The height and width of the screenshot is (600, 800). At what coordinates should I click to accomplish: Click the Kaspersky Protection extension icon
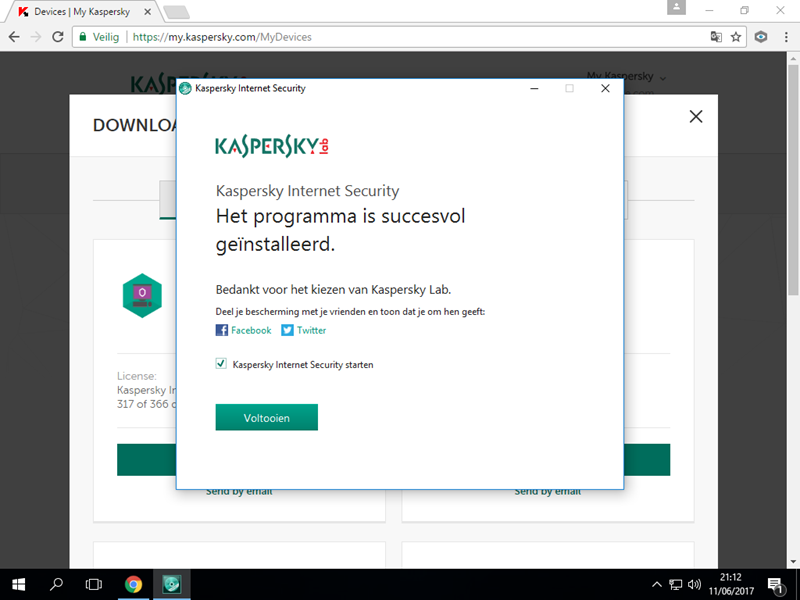761,37
